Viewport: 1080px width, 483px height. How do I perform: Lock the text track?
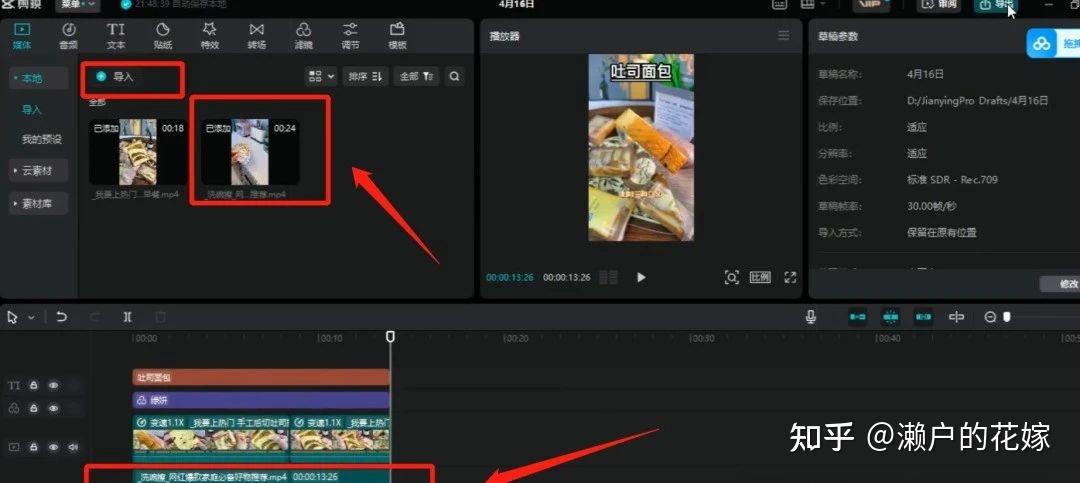pyautogui.click(x=33, y=386)
